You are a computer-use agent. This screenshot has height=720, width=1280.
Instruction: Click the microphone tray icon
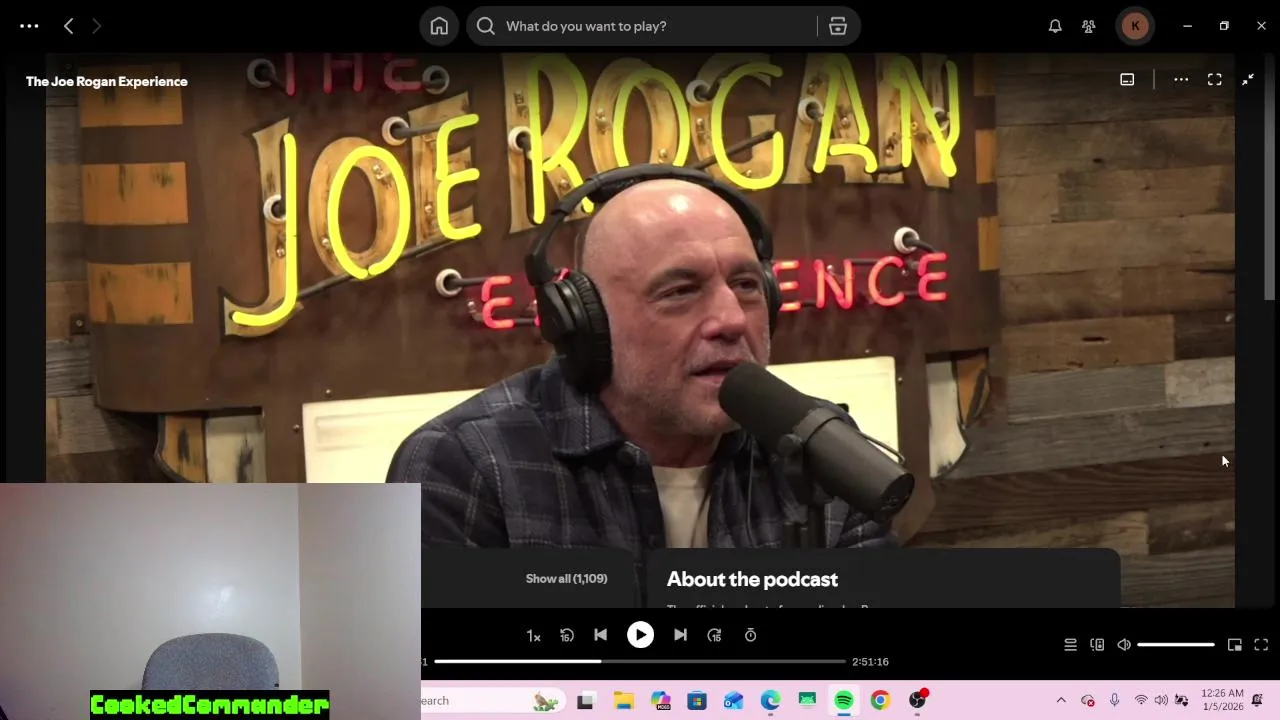pyautogui.click(x=1114, y=701)
